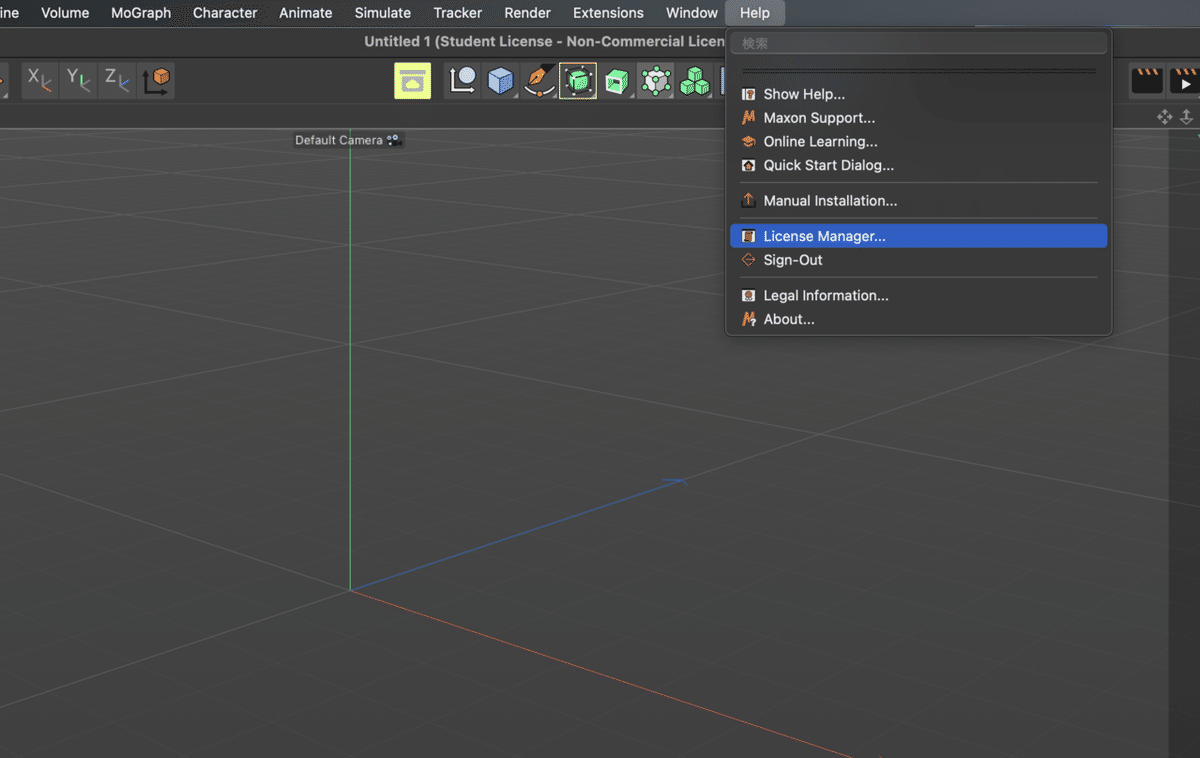Click the Coordinate System icon
Viewport: 1200px width, 758px height.
(x=156, y=80)
